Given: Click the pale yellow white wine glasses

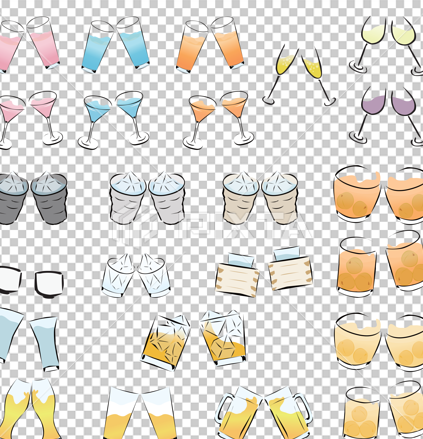Looking at the screenshot, I should tap(386, 45).
